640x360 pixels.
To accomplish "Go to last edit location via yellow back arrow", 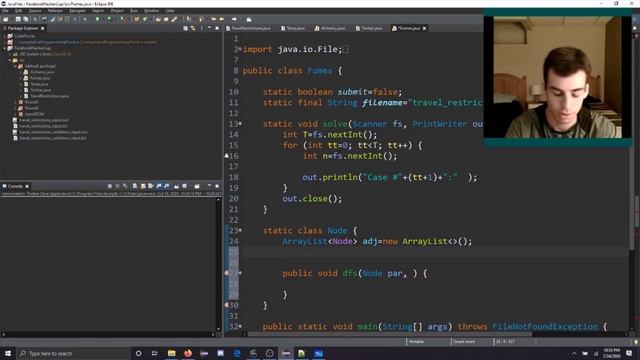I will [213, 19].
